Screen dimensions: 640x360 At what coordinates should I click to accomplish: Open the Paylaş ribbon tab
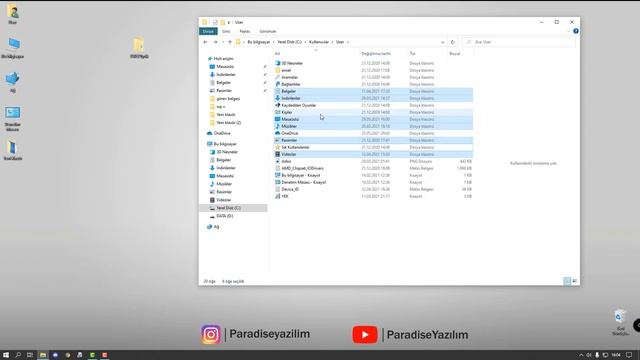coord(245,31)
